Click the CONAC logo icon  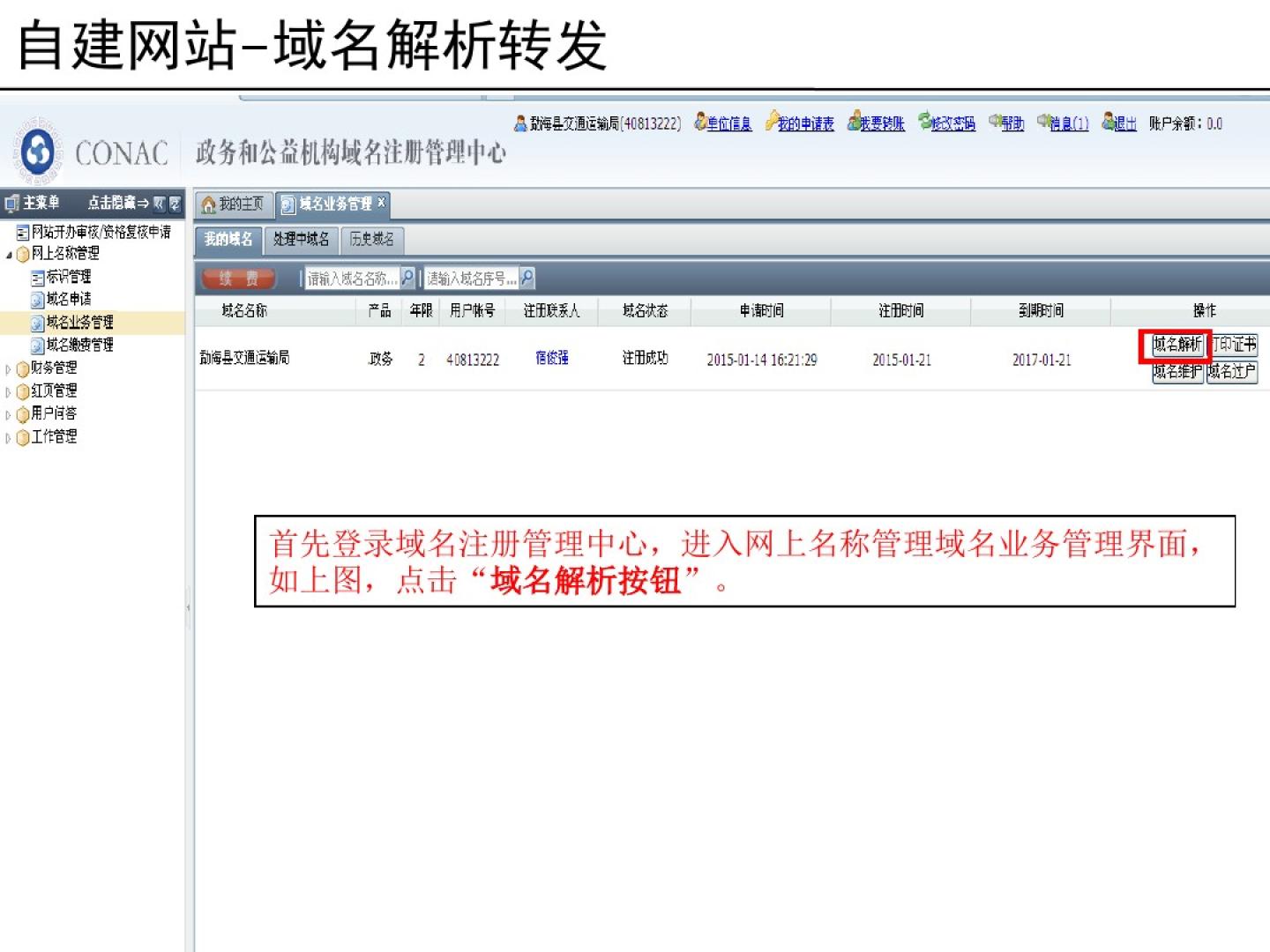click(x=37, y=152)
